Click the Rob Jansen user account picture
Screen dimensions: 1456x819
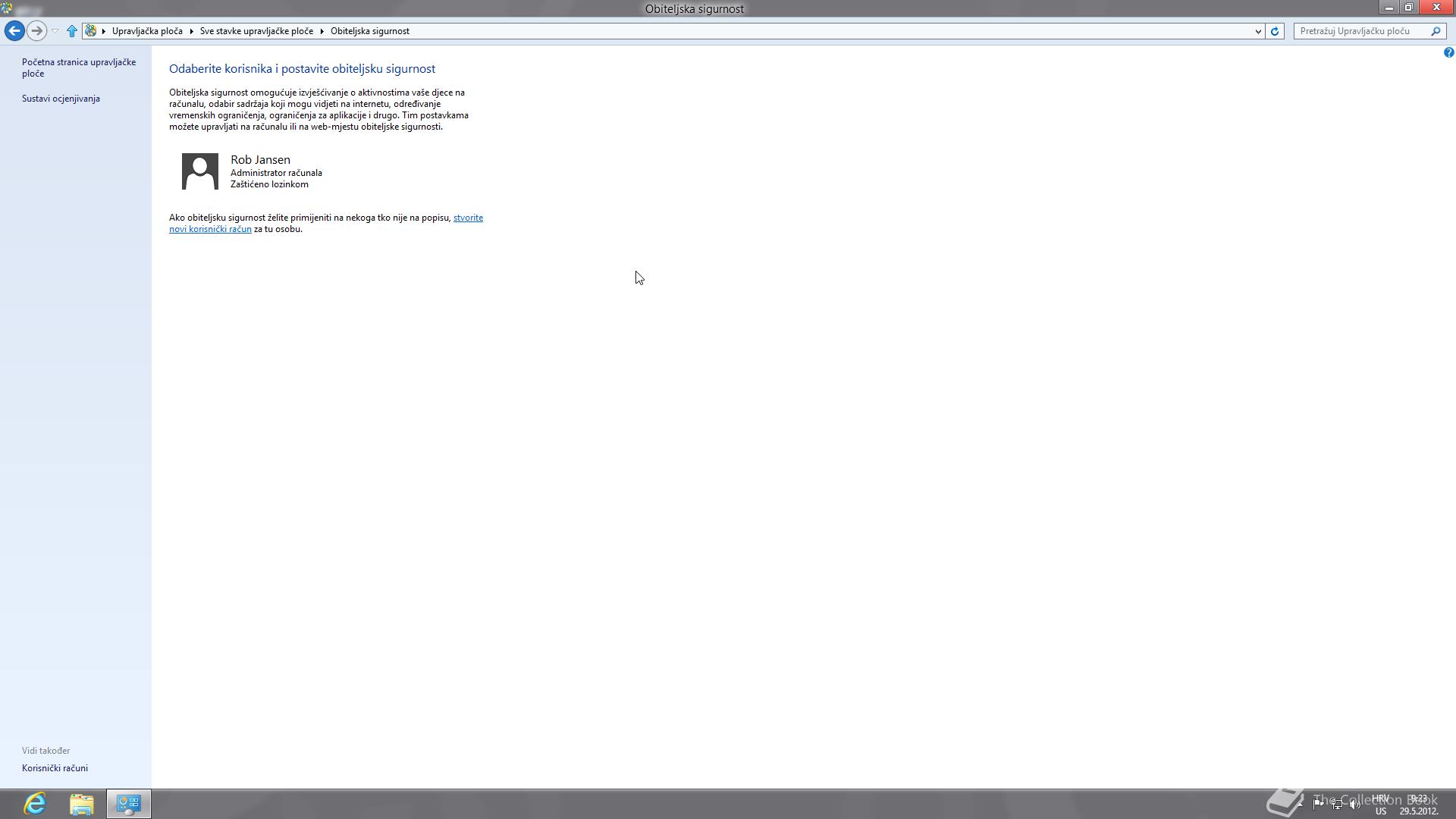coord(199,171)
